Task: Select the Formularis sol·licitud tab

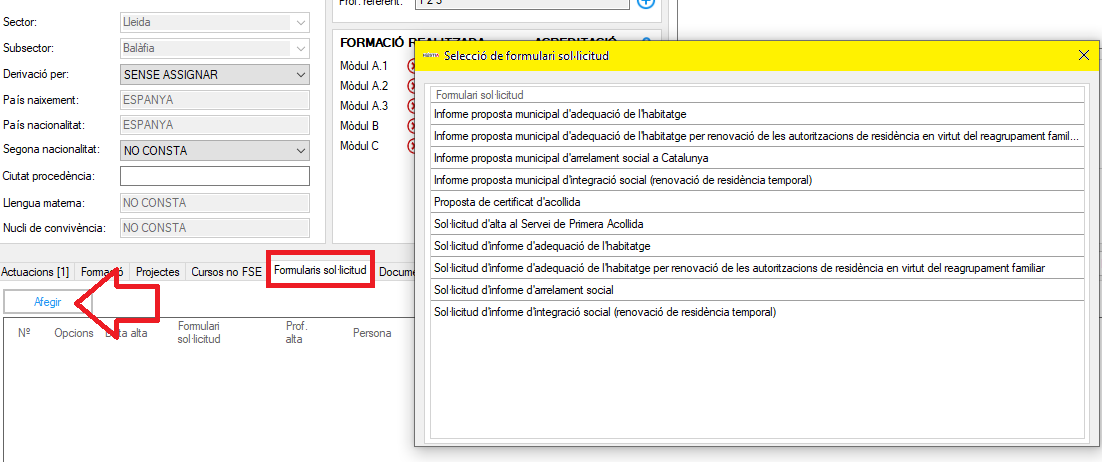Action: [x=320, y=271]
